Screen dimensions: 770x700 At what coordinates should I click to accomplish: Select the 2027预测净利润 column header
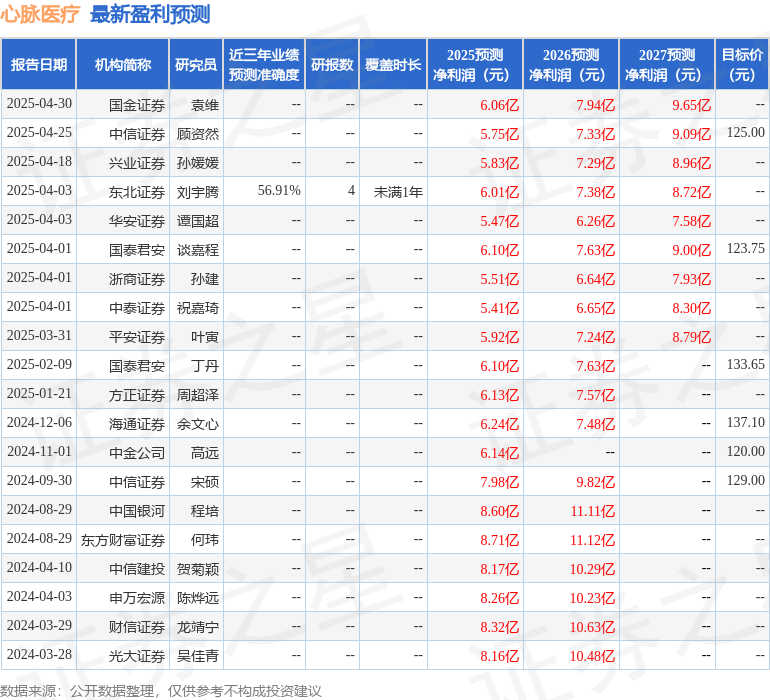click(x=667, y=64)
